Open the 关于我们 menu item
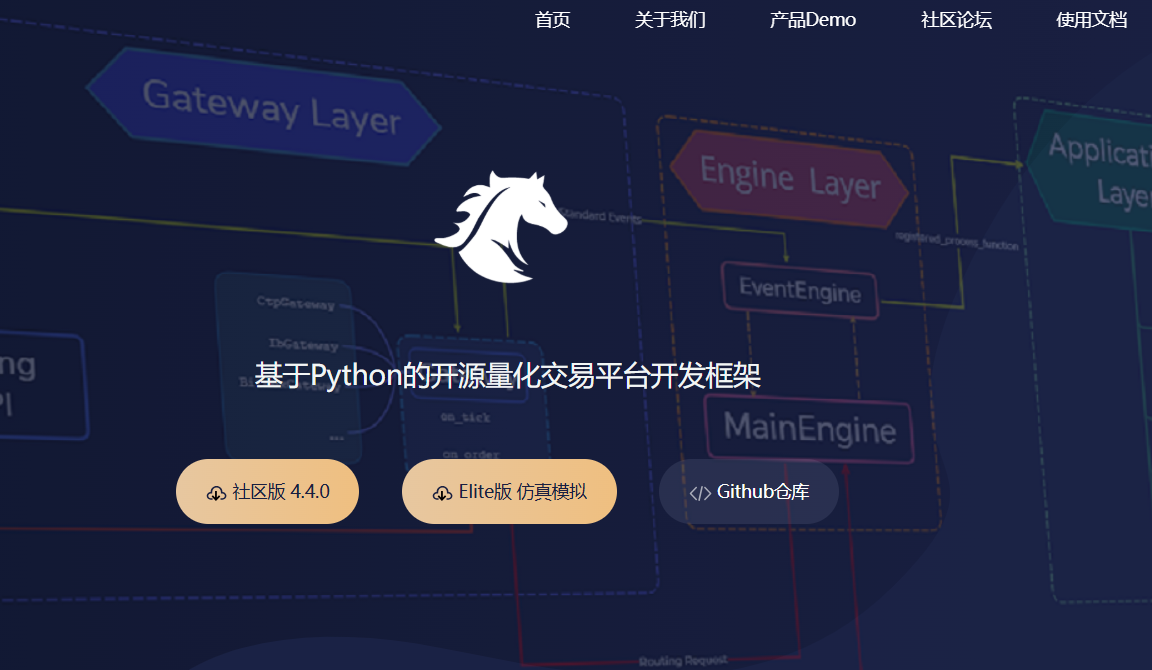This screenshot has width=1152, height=670. (x=670, y=20)
